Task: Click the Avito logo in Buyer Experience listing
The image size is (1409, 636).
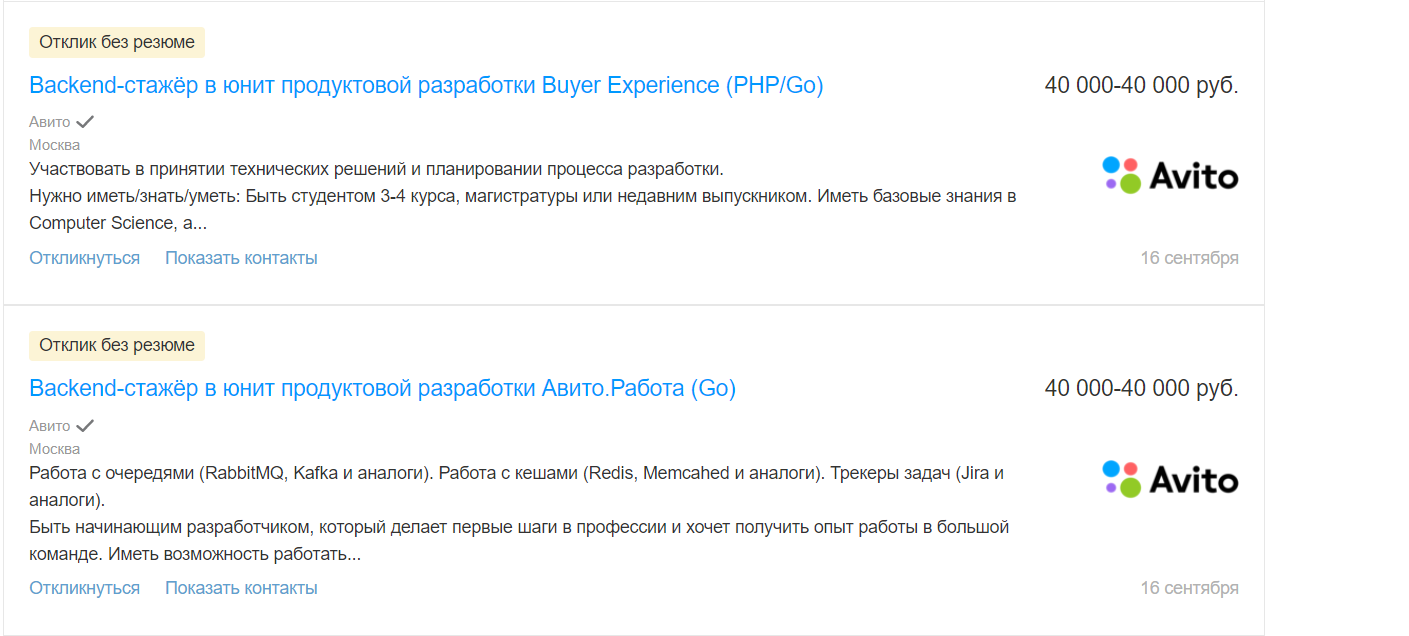Action: click(x=1170, y=176)
